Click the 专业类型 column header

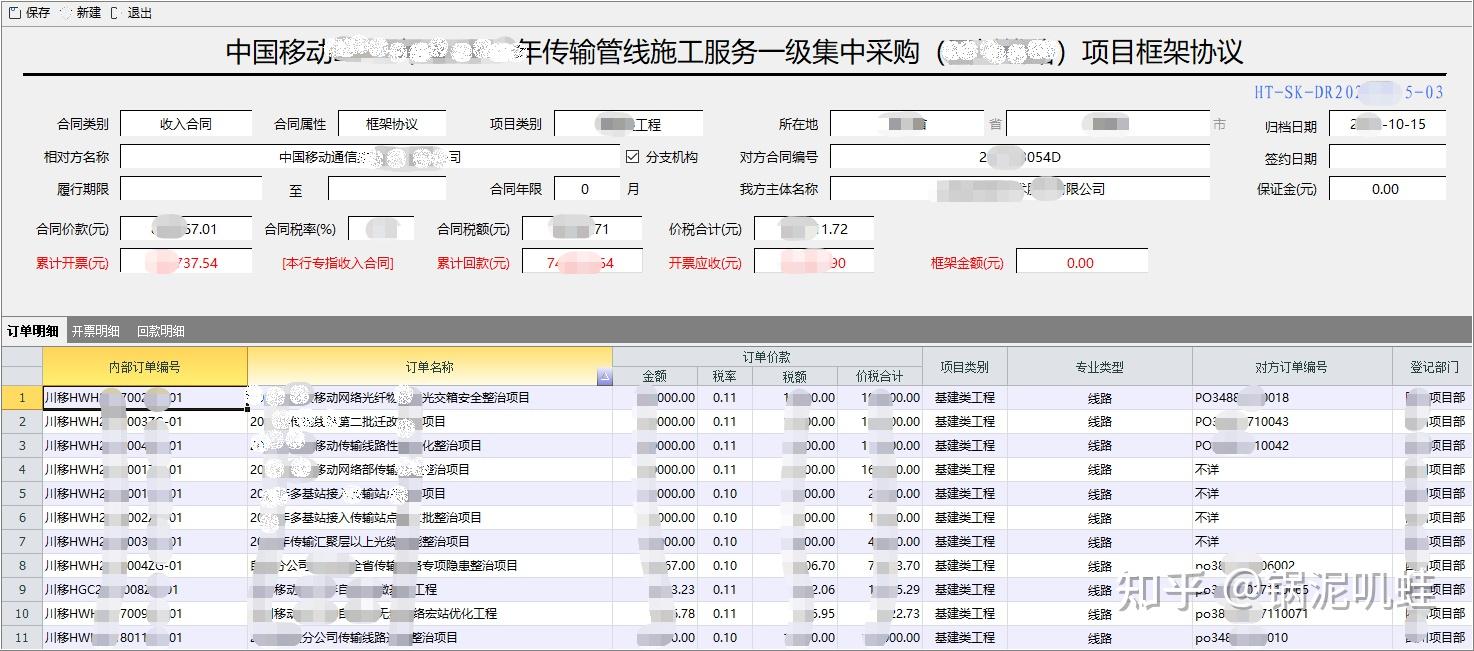pos(1100,367)
